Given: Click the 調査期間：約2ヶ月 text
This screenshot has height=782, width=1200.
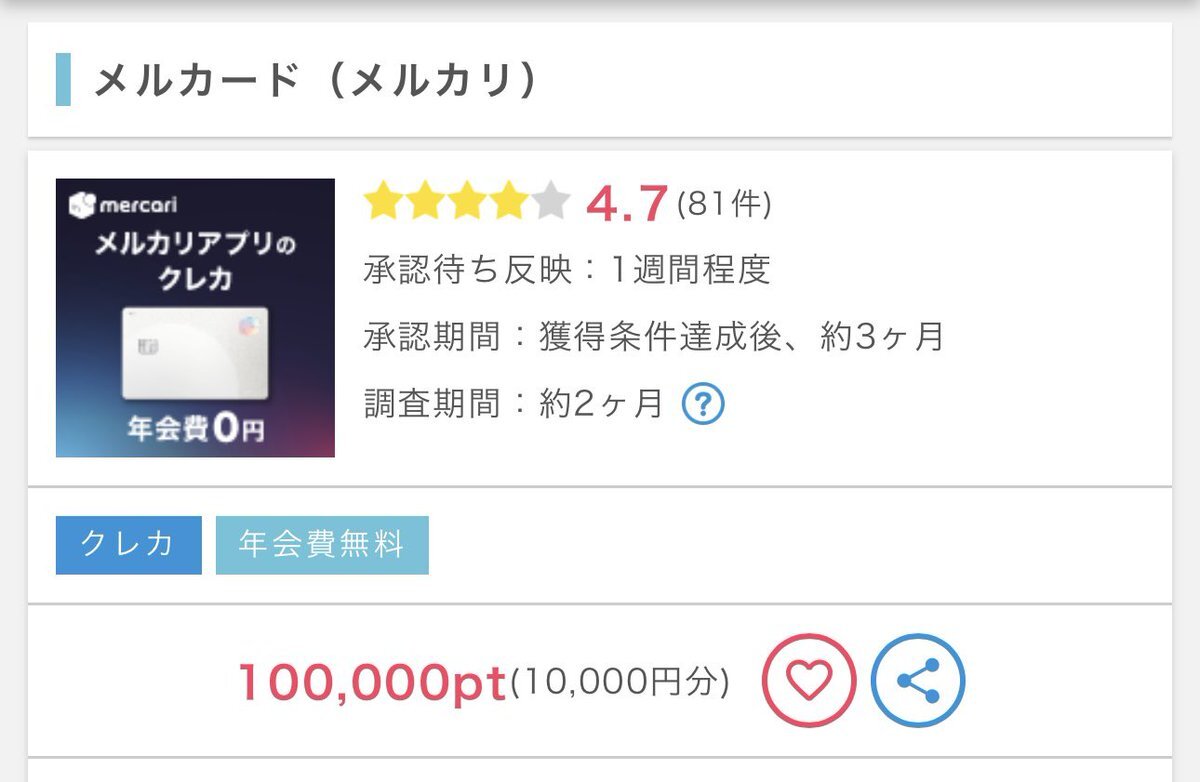Looking at the screenshot, I should (x=514, y=404).
